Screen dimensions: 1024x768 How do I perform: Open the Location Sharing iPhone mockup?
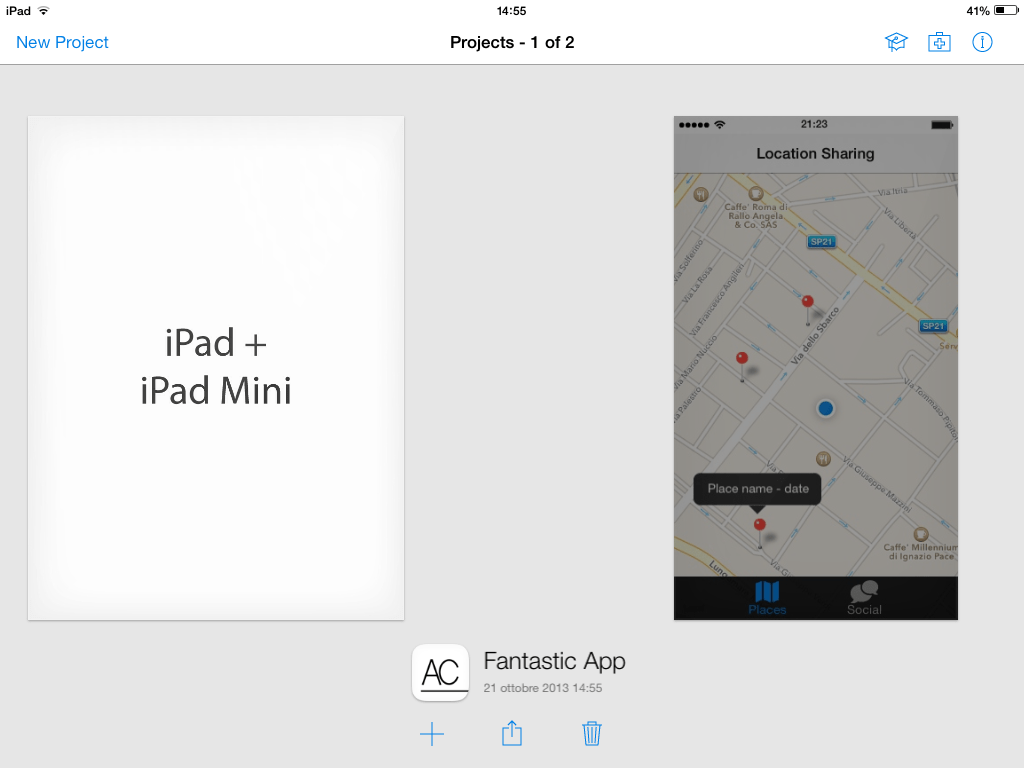pos(815,367)
